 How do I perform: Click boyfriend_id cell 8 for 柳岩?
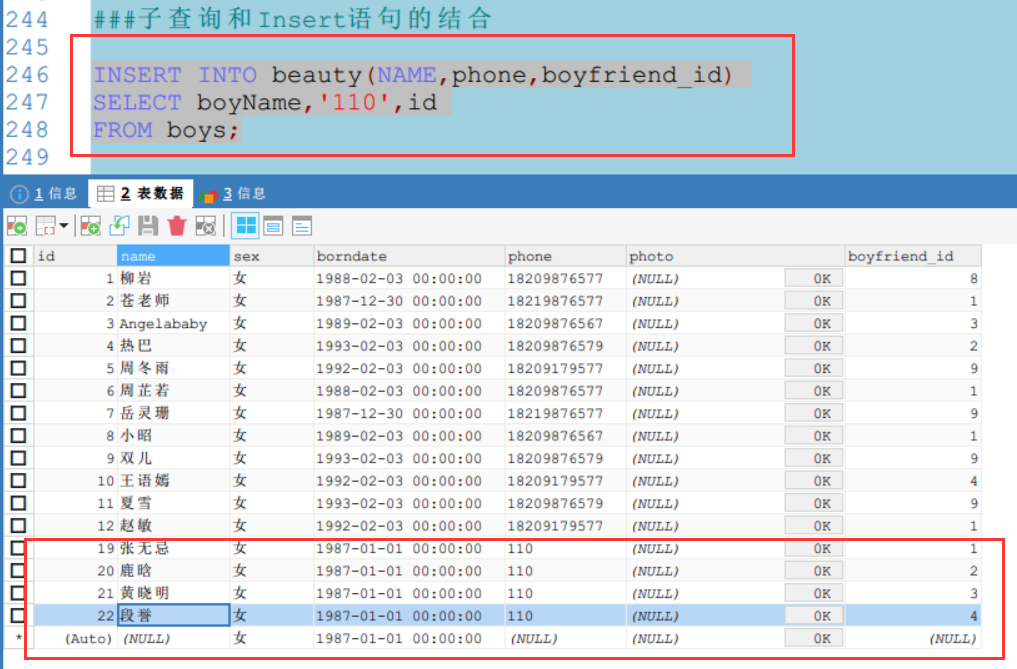(913, 278)
